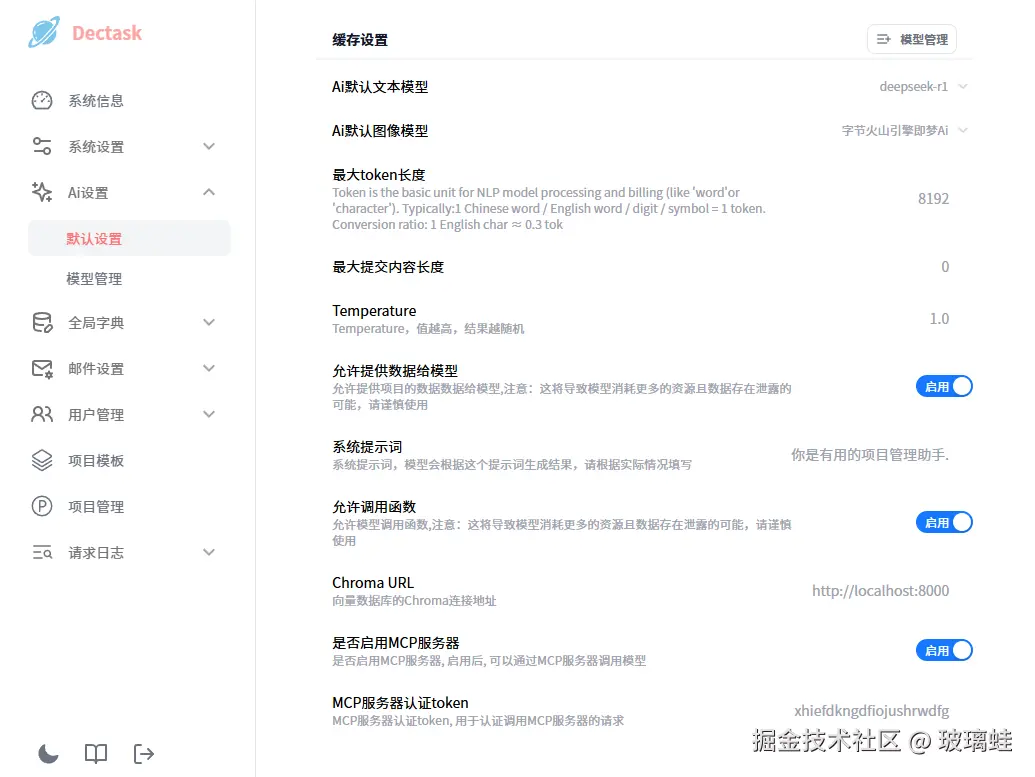The width and height of the screenshot is (1035, 777).
Task: Click the list icon inside 模型管理 button
Action: point(883,40)
